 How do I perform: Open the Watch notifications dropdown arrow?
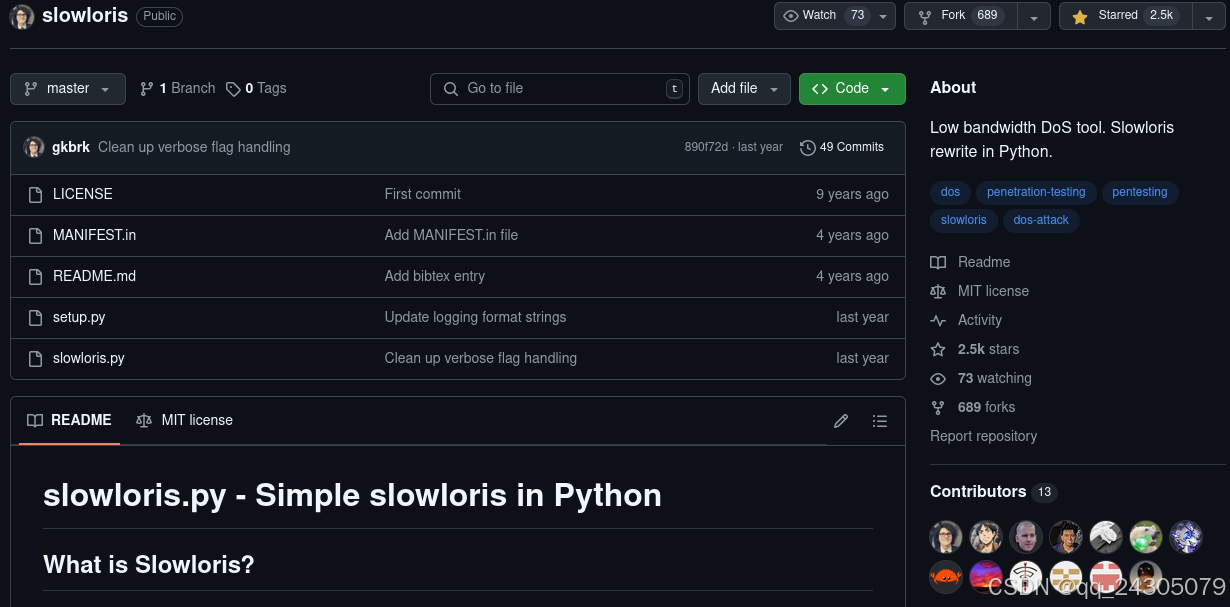(x=883, y=16)
